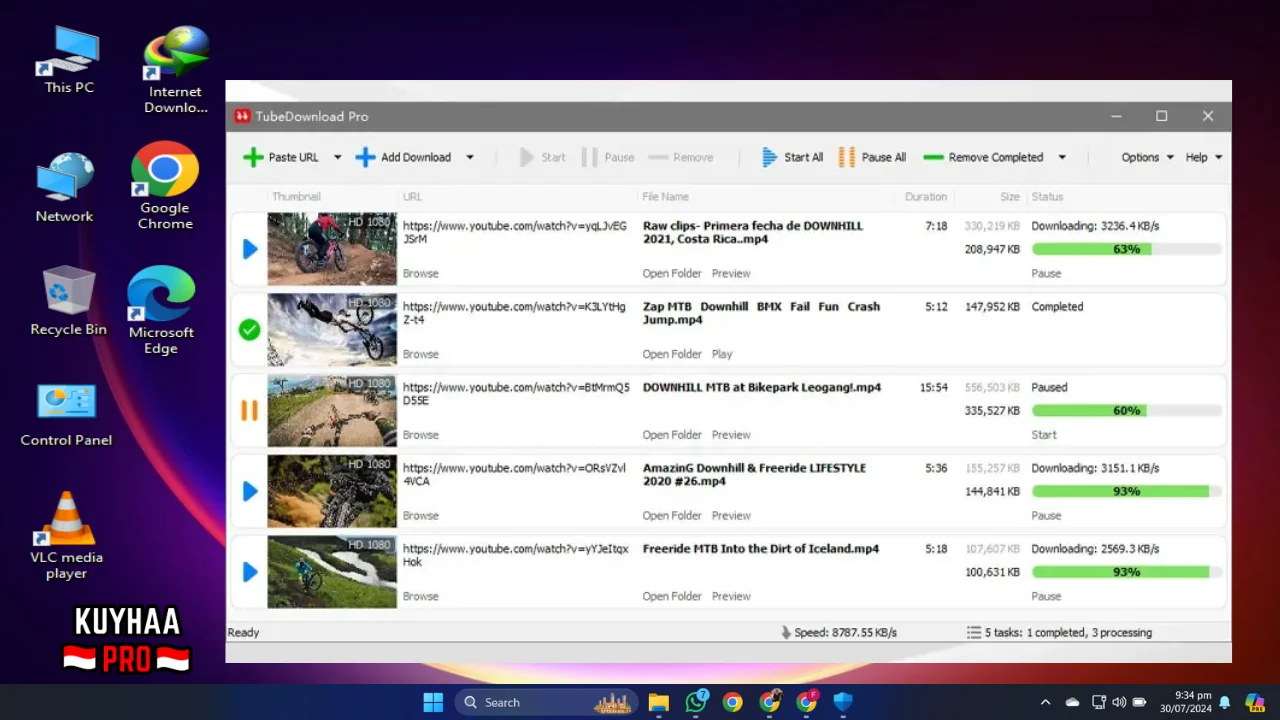
Task: Open Network desktop icon
Action: coord(65,187)
